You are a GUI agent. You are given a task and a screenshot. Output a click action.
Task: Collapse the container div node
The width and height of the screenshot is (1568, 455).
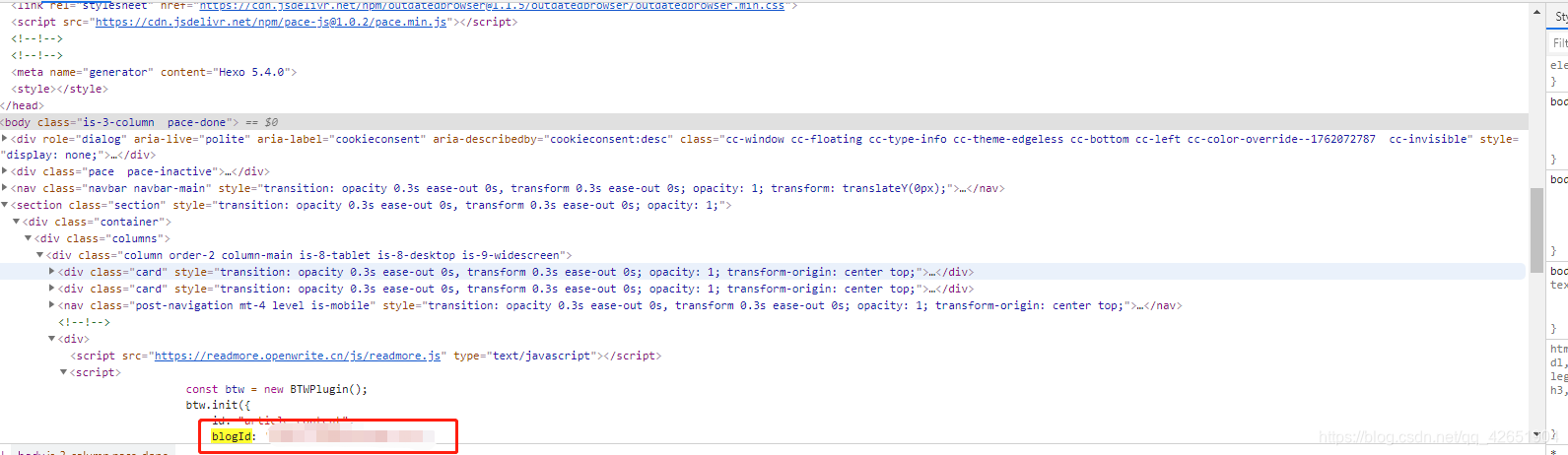click(17, 222)
